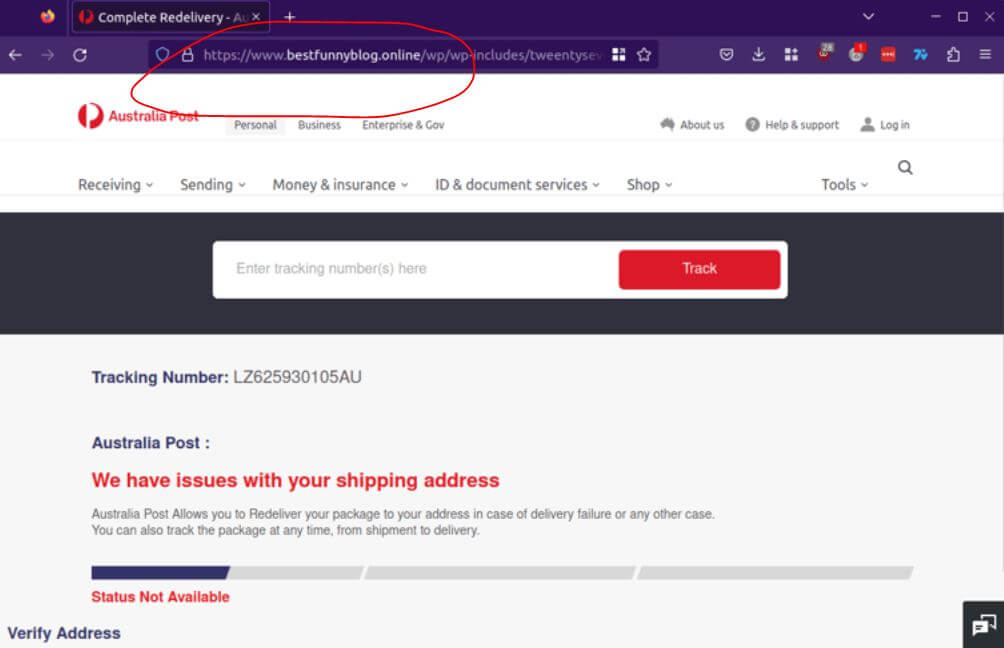Open the chat widget icon at bottom right
The width and height of the screenshot is (1004, 648).
pyautogui.click(x=982, y=625)
